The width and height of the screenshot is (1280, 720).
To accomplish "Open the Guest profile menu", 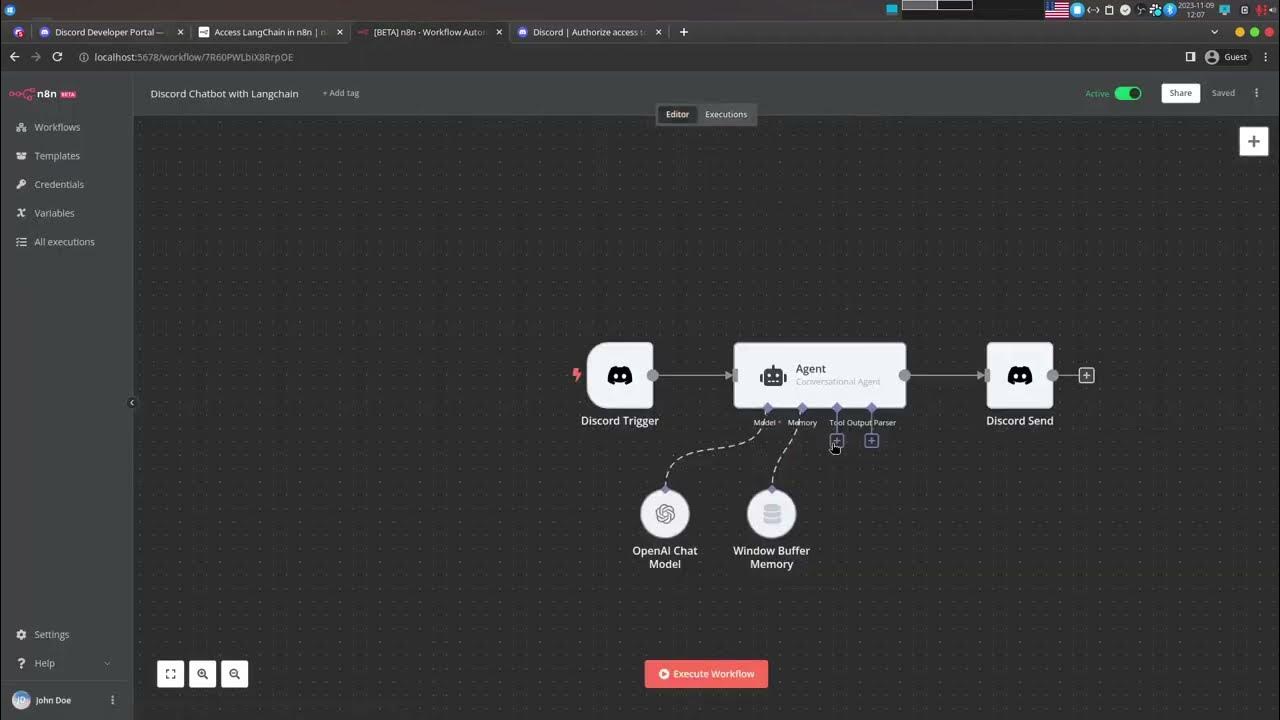I will click(1226, 57).
